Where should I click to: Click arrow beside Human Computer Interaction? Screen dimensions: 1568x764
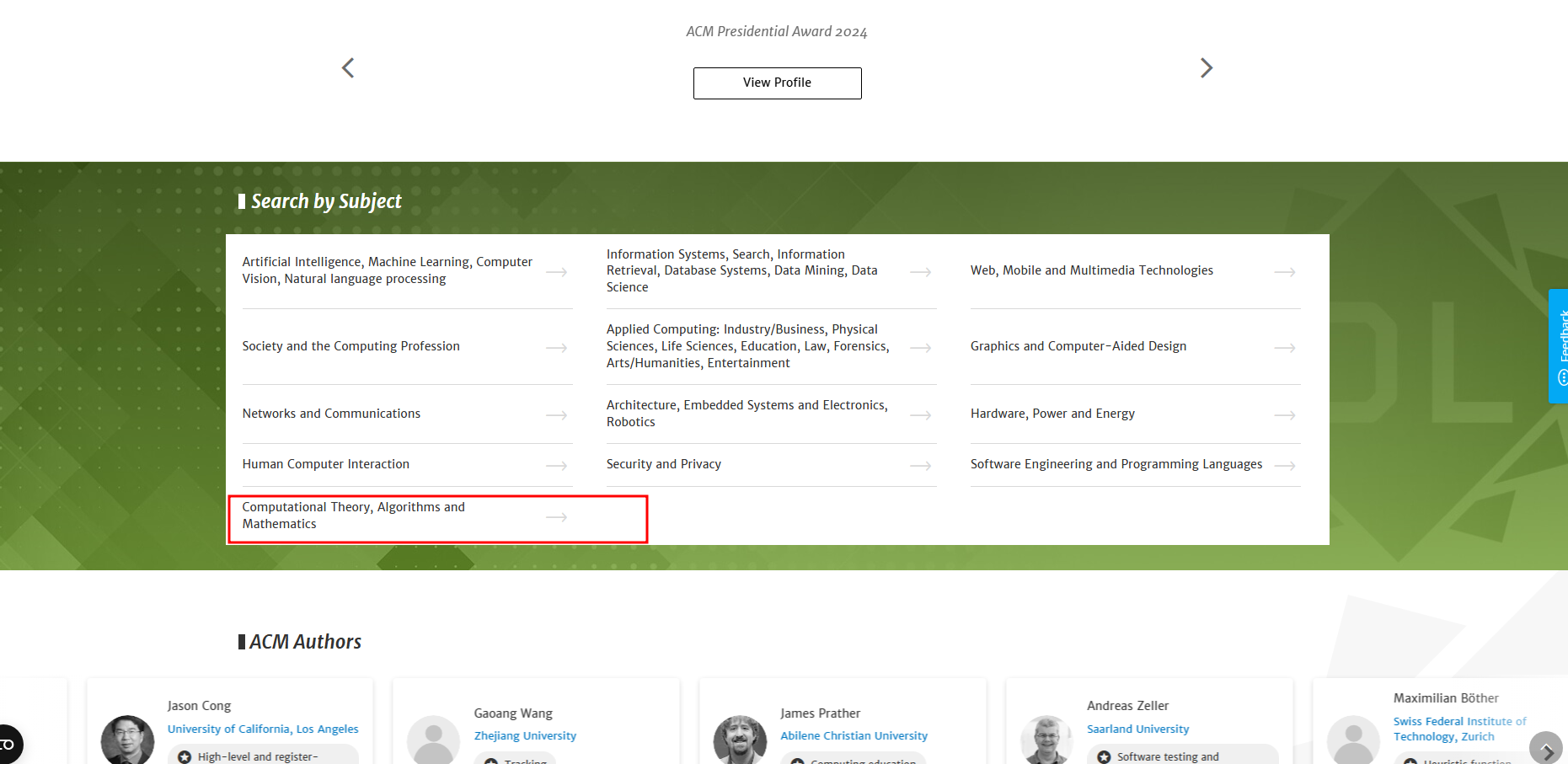click(556, 466)
